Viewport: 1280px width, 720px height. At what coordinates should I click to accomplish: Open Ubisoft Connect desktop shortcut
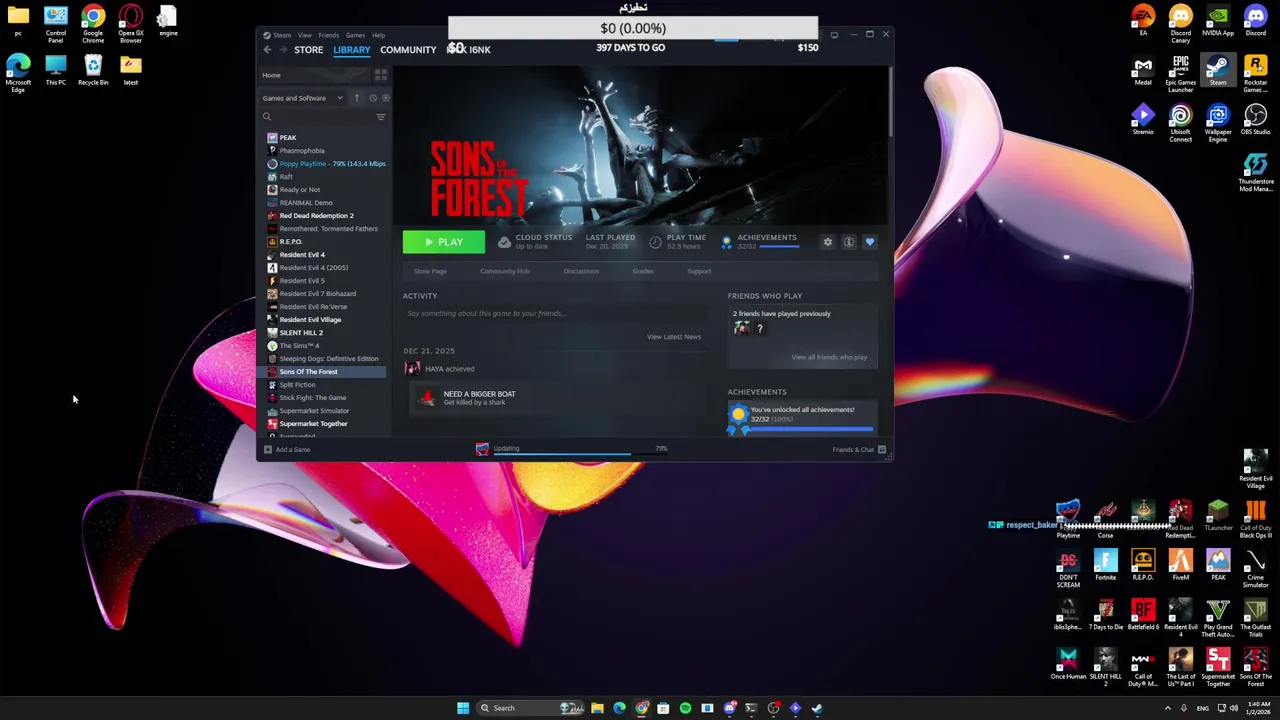1180,122
